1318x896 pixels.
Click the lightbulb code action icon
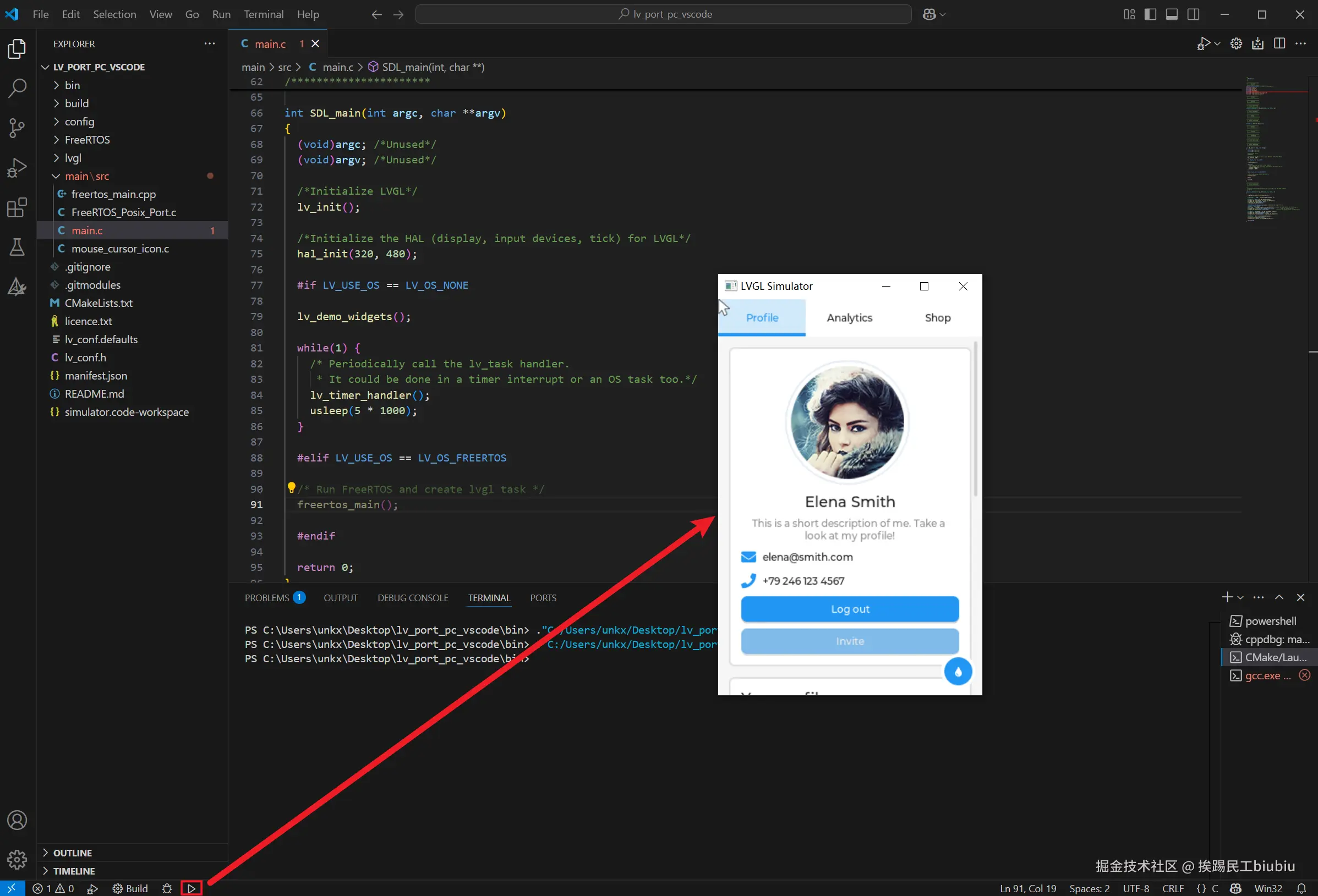(291, 487)
